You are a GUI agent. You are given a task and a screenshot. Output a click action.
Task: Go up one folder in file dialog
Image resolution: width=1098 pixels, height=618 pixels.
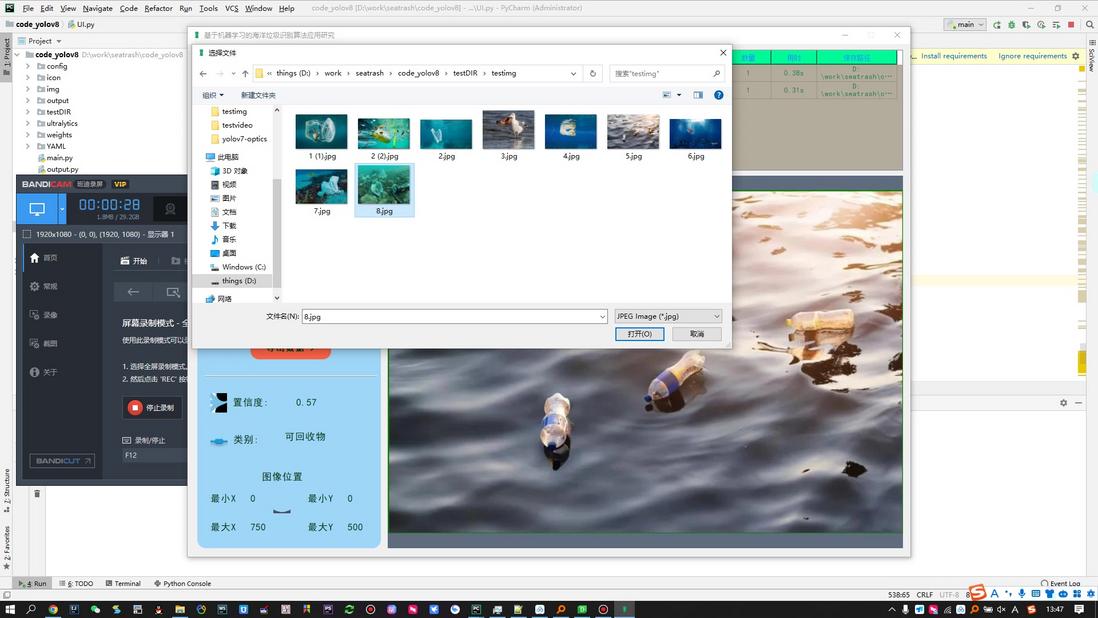click(245, 73)
